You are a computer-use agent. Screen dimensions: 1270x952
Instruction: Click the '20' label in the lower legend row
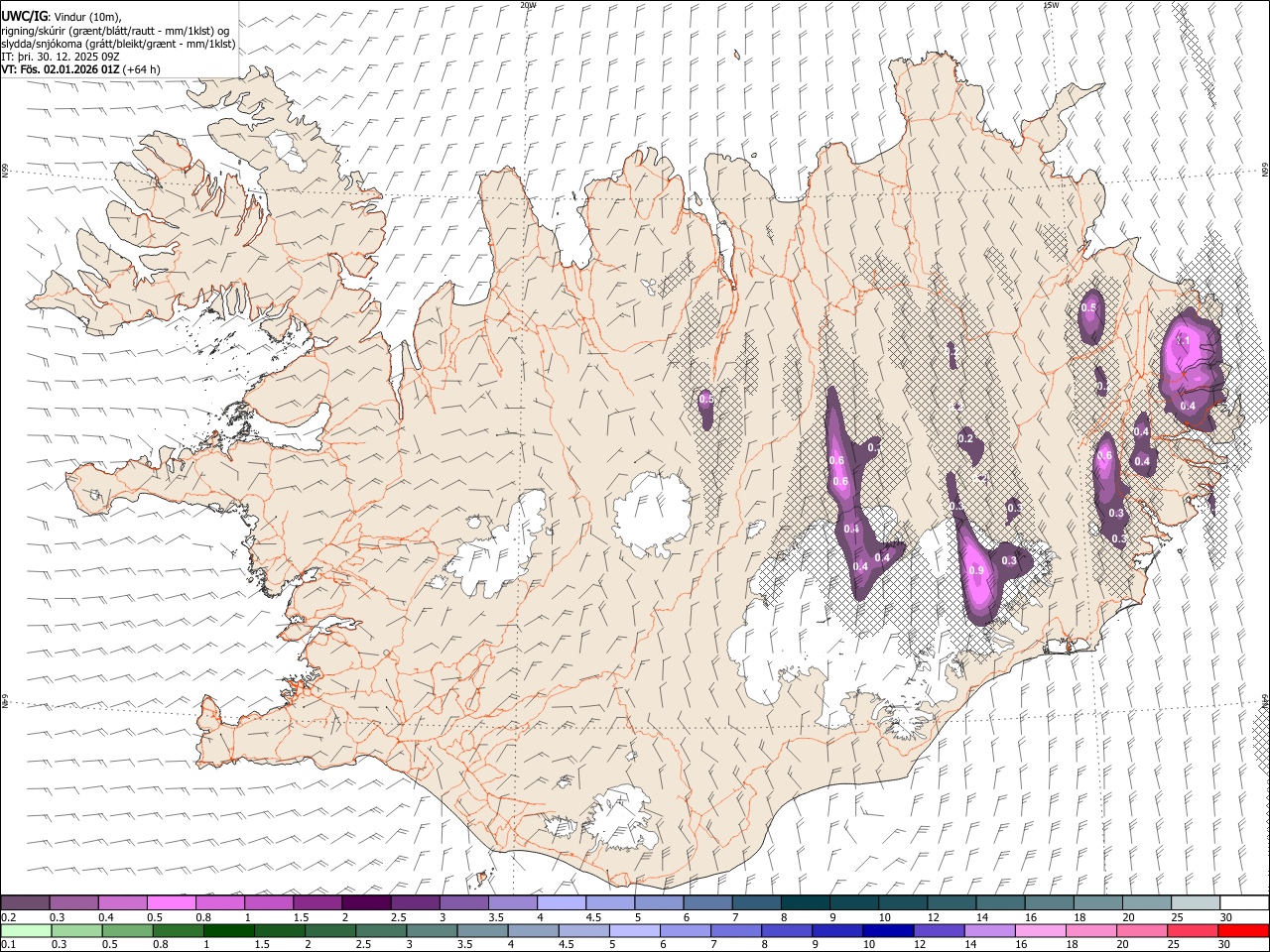click(x=1124, y=945)
